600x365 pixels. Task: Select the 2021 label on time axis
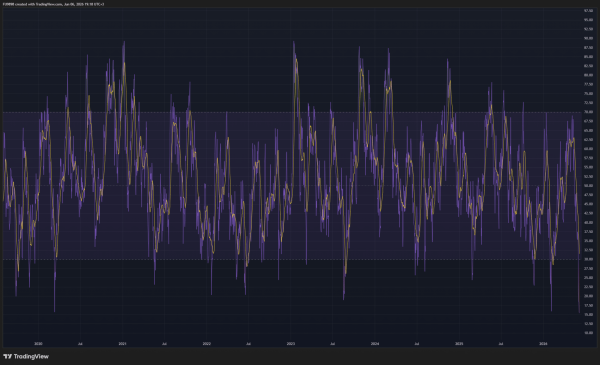122,344
